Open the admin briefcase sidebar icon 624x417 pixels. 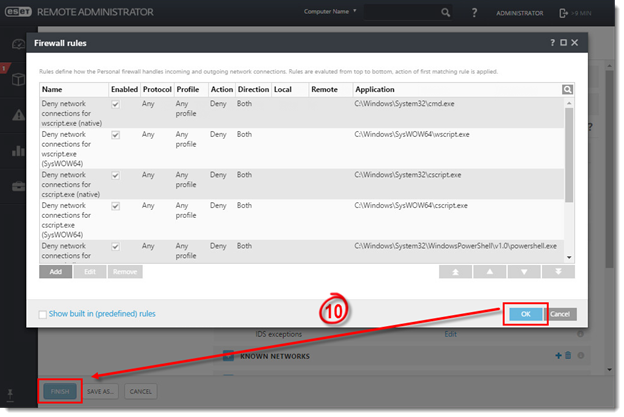(x=18, y=186)
